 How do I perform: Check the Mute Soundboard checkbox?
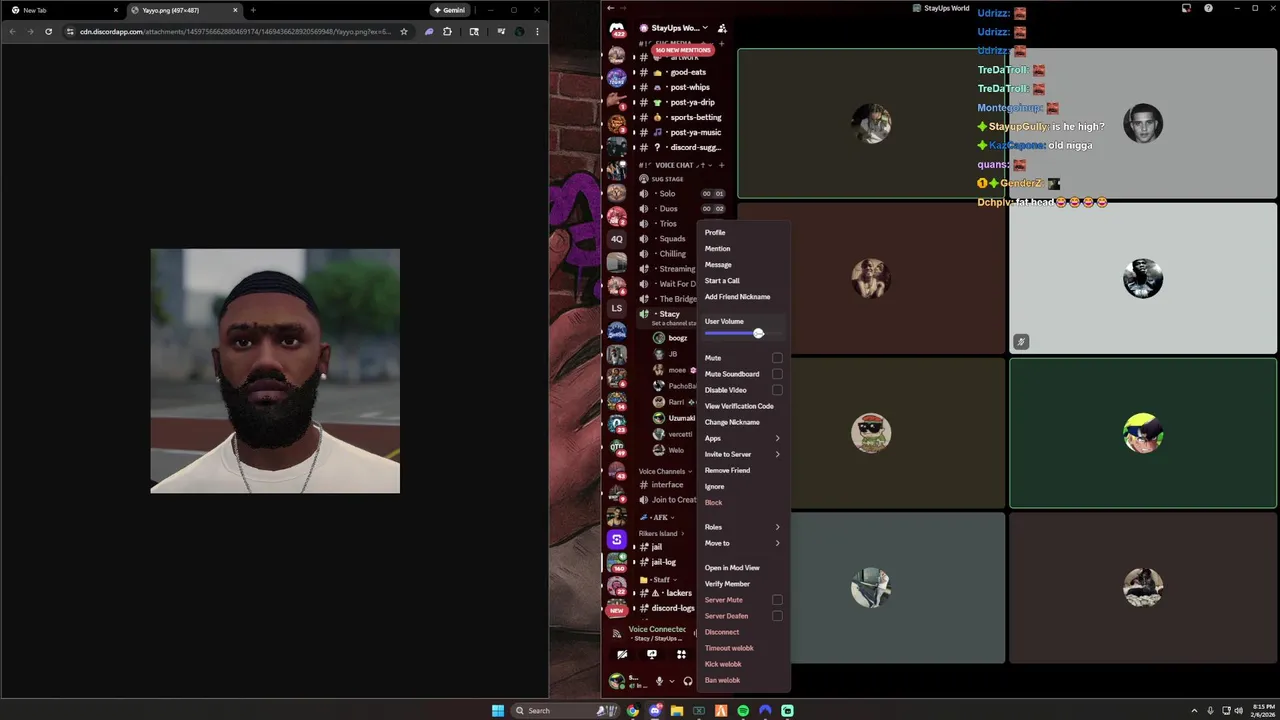coord(777,374)
